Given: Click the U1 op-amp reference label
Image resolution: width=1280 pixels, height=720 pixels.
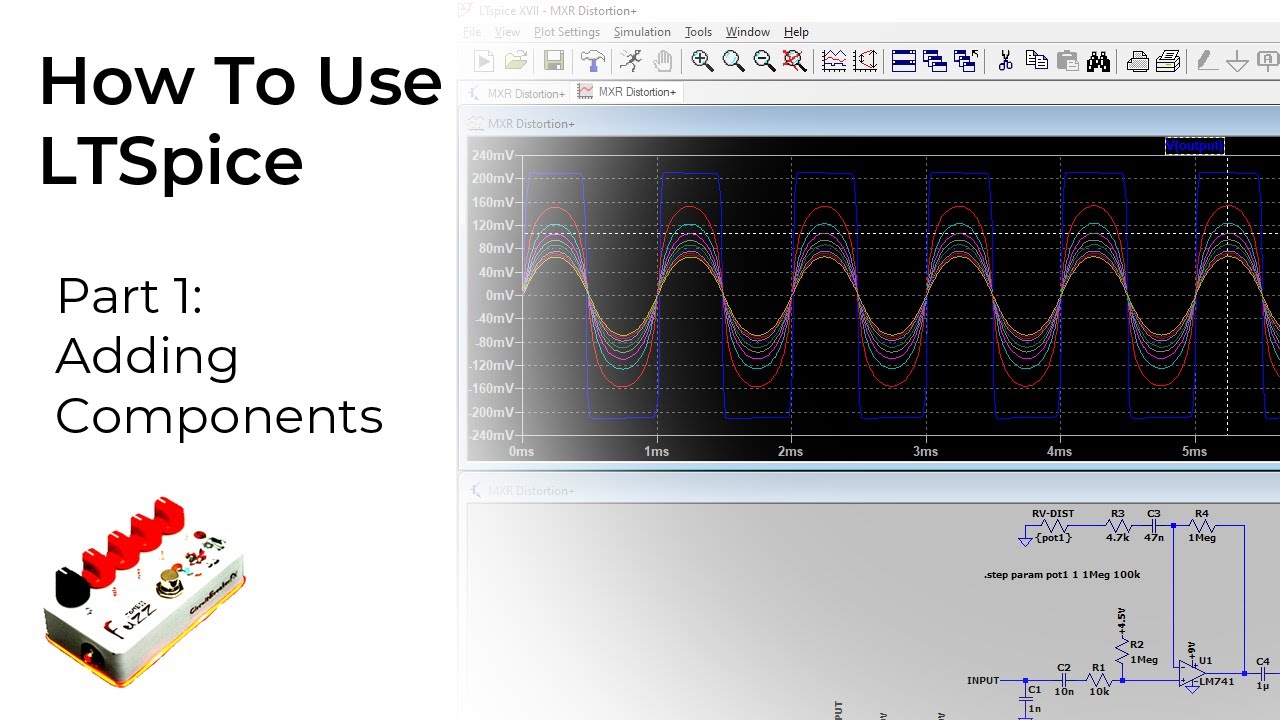Looking at the screenshot, I should (x=1205, y=661).
